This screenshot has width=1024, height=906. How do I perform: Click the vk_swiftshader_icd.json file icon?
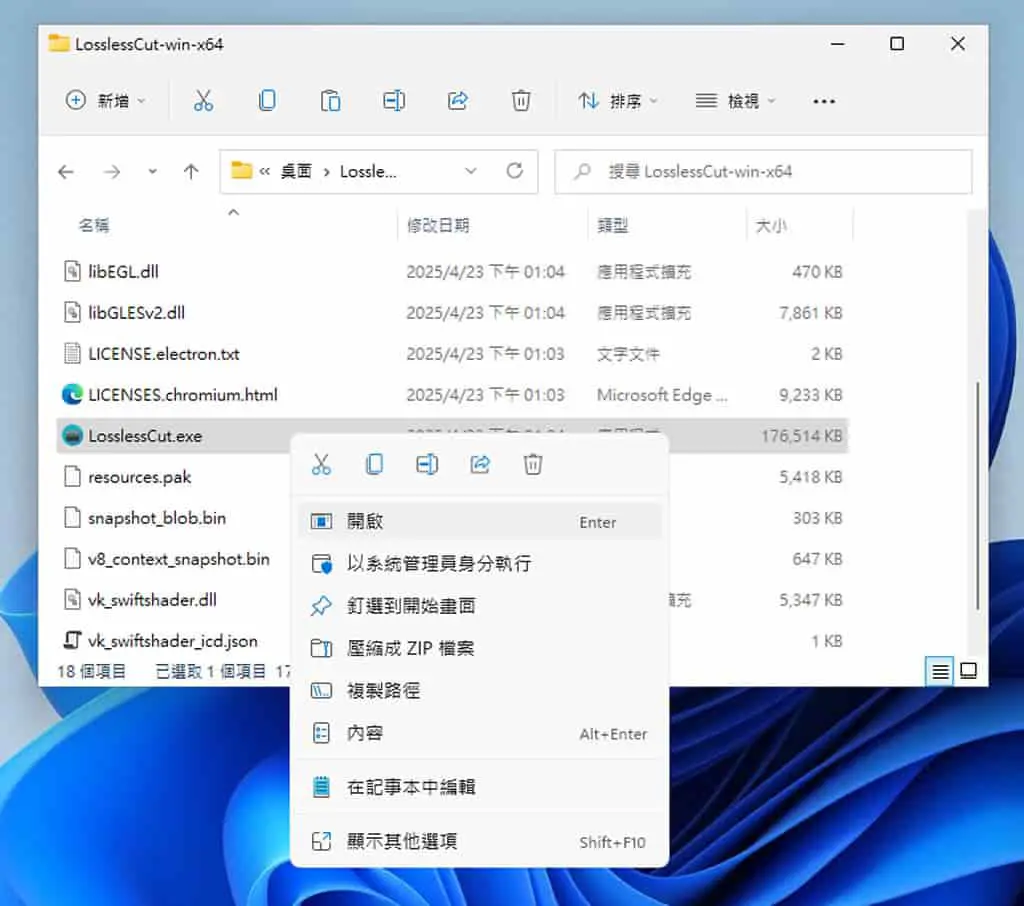coord(72,641)
